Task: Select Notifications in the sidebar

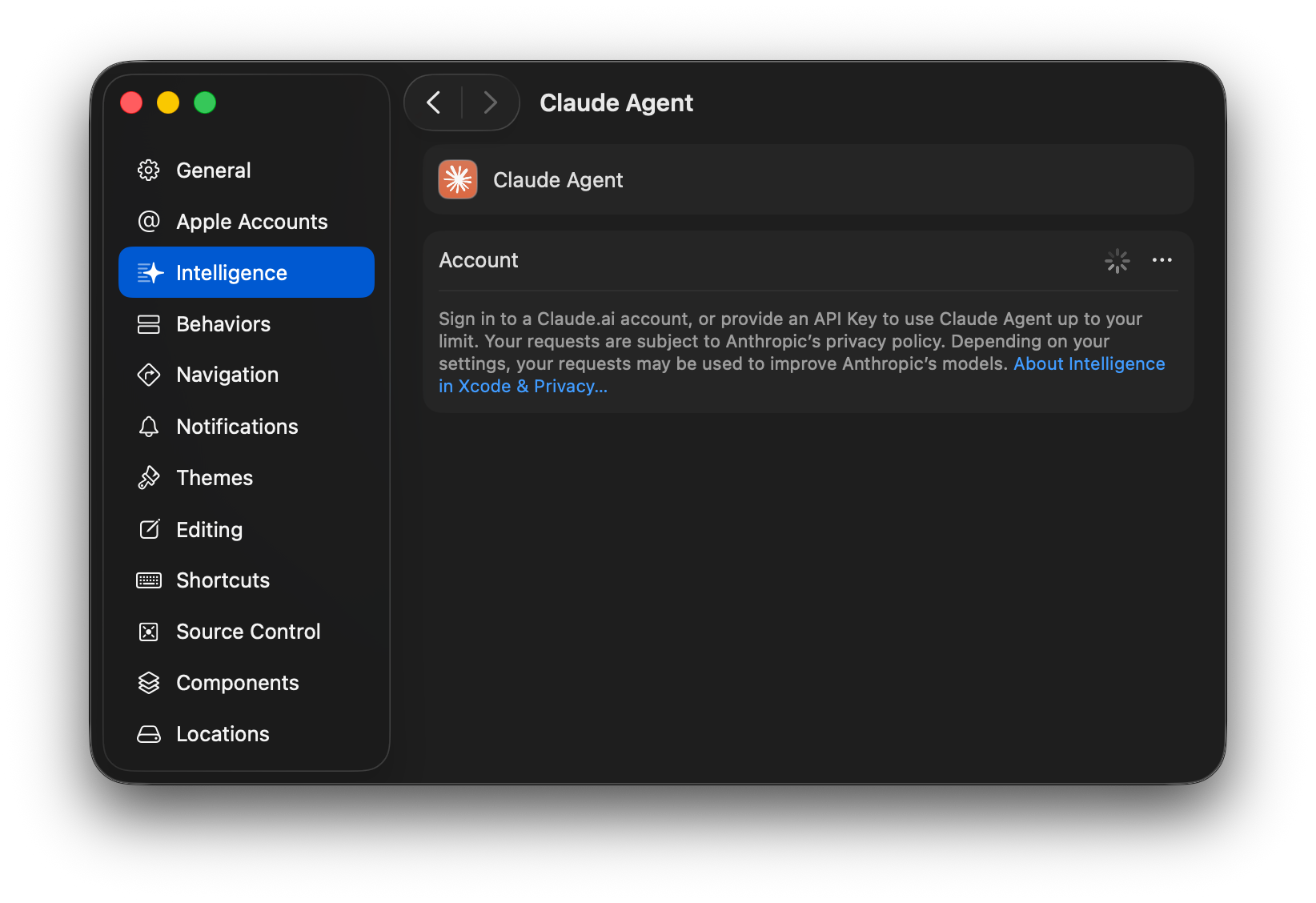Action: pos(247,427)
